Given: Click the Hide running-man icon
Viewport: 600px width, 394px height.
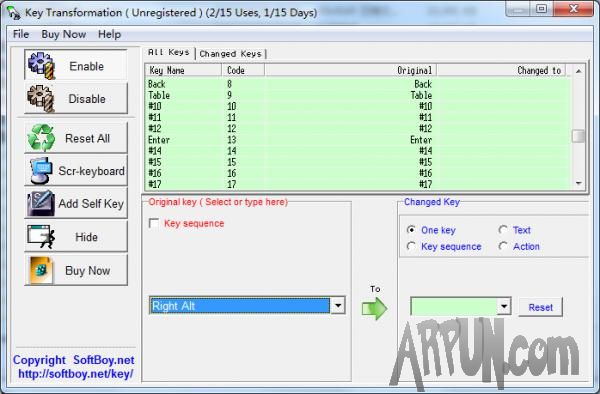Looking at the screenshot, I should (41, 236).
